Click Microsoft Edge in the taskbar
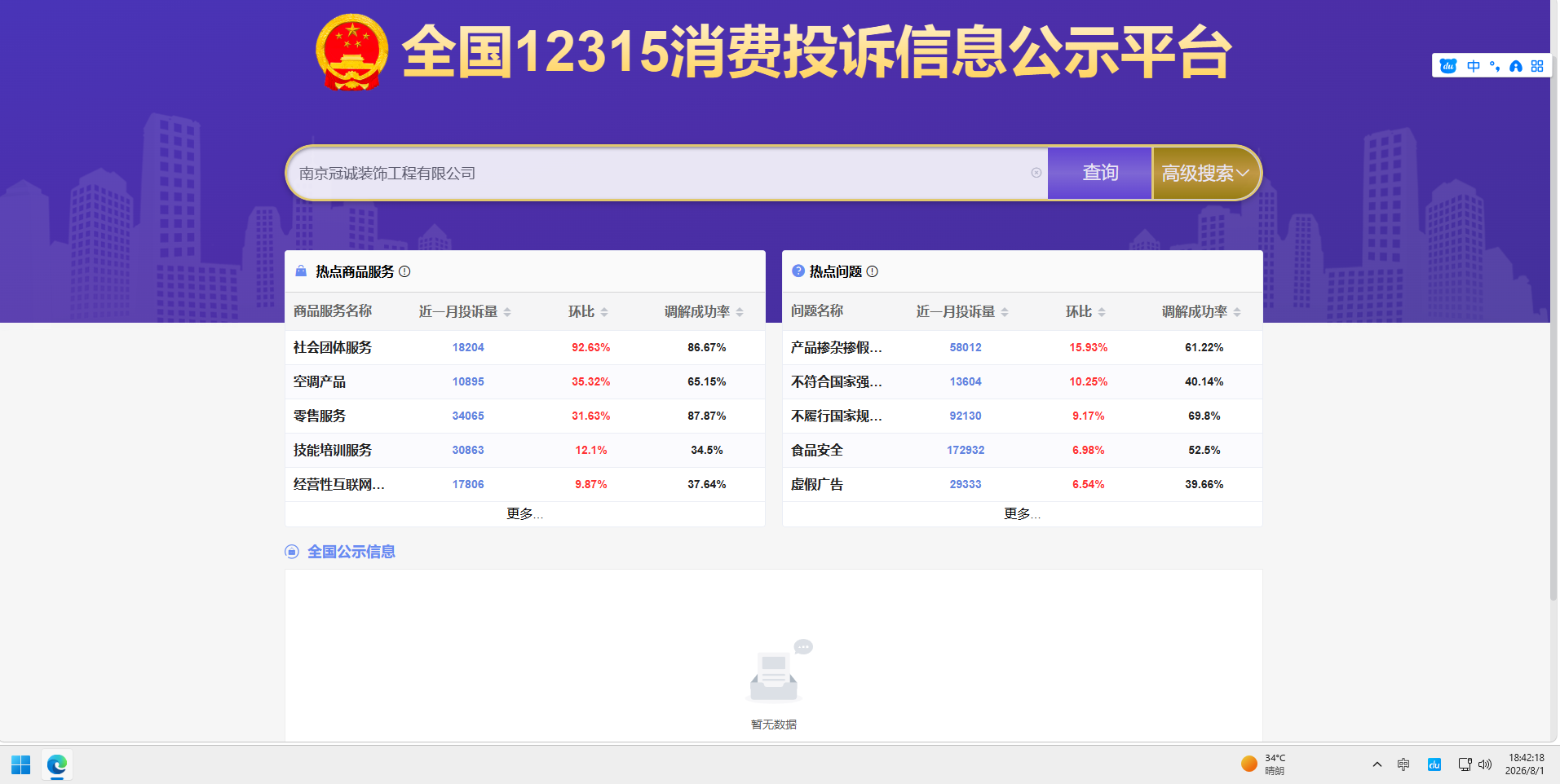 (x=57, y=764)
